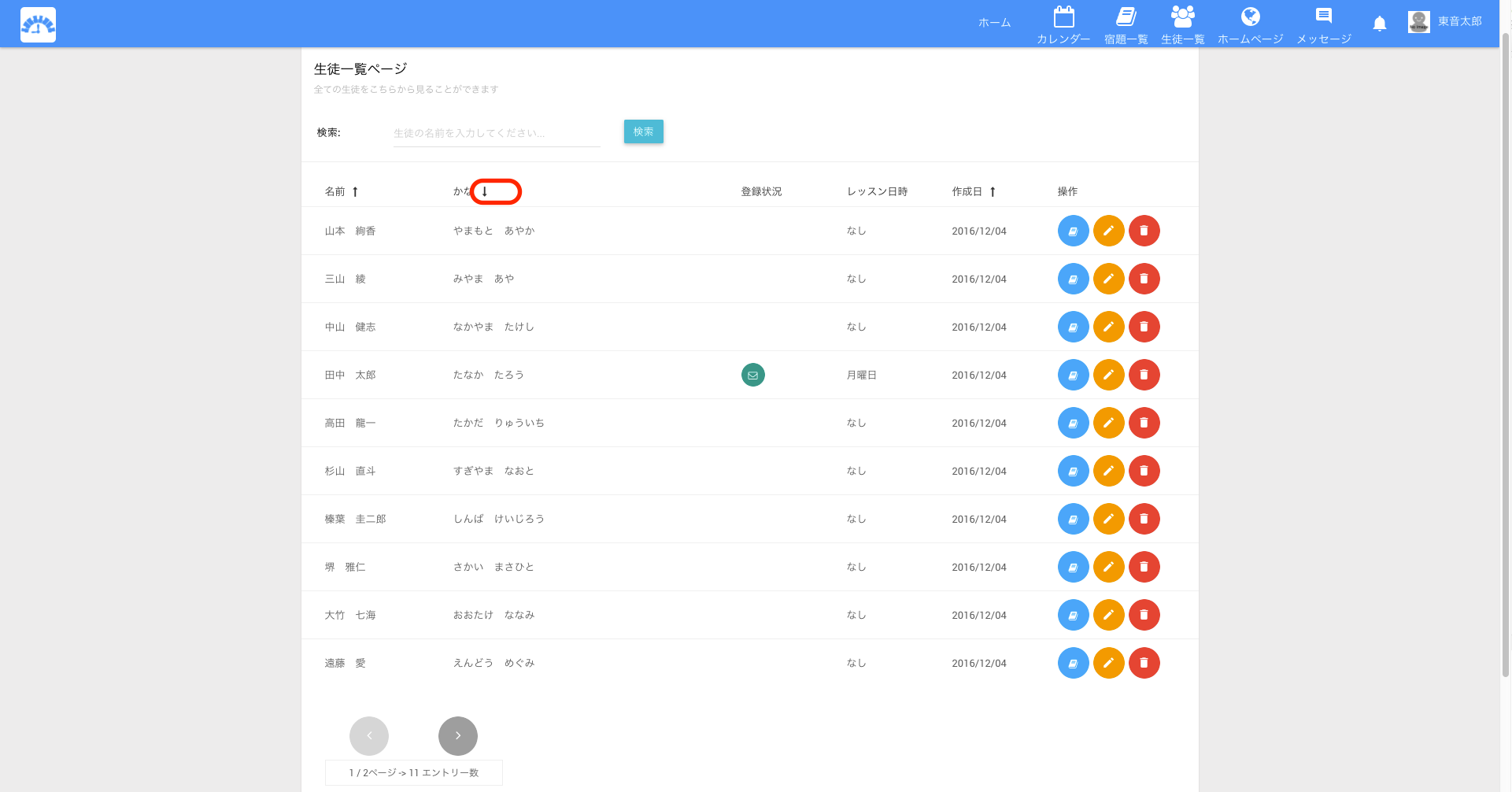Viewport: 1512px width, 792px height.
Task: Sort the list by かな column arrow
Action: tap(485, 191)
